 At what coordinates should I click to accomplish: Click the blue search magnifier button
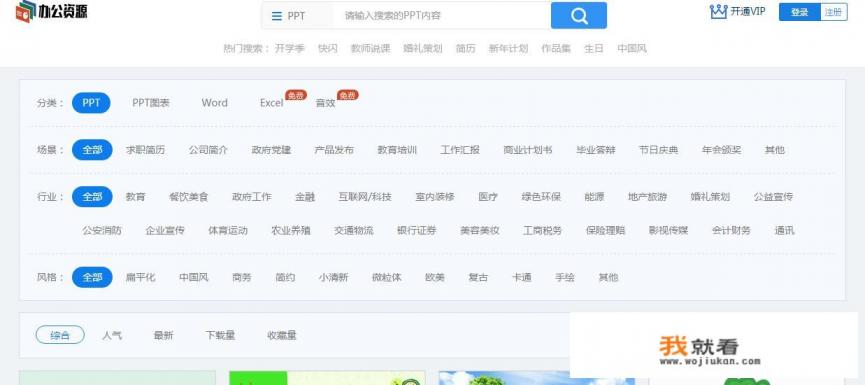579,15
